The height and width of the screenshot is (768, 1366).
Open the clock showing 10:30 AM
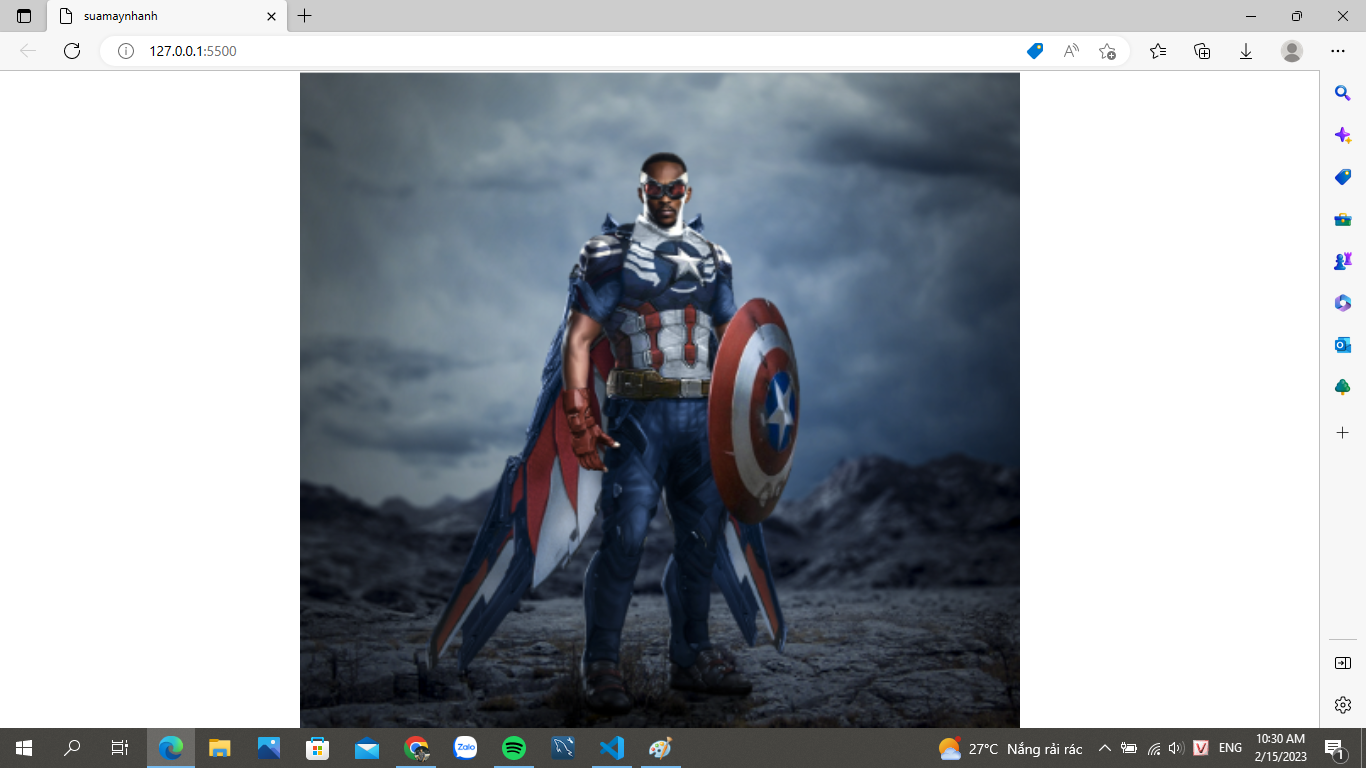click(x=1281, y=748)
